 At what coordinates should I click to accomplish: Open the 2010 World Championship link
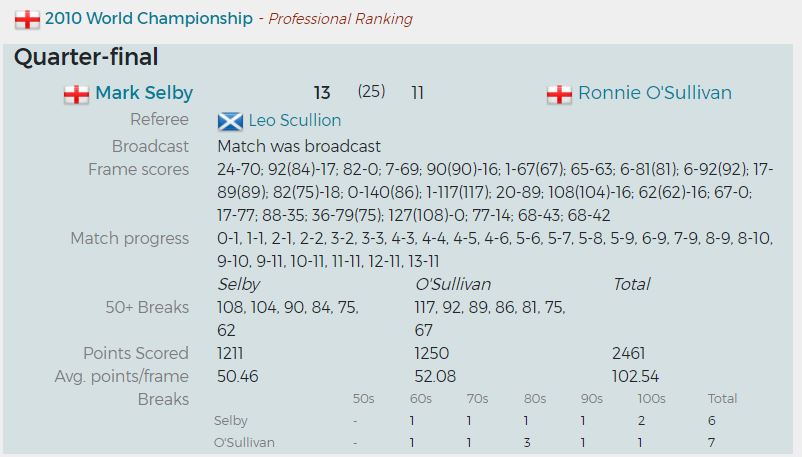point(149,18)
